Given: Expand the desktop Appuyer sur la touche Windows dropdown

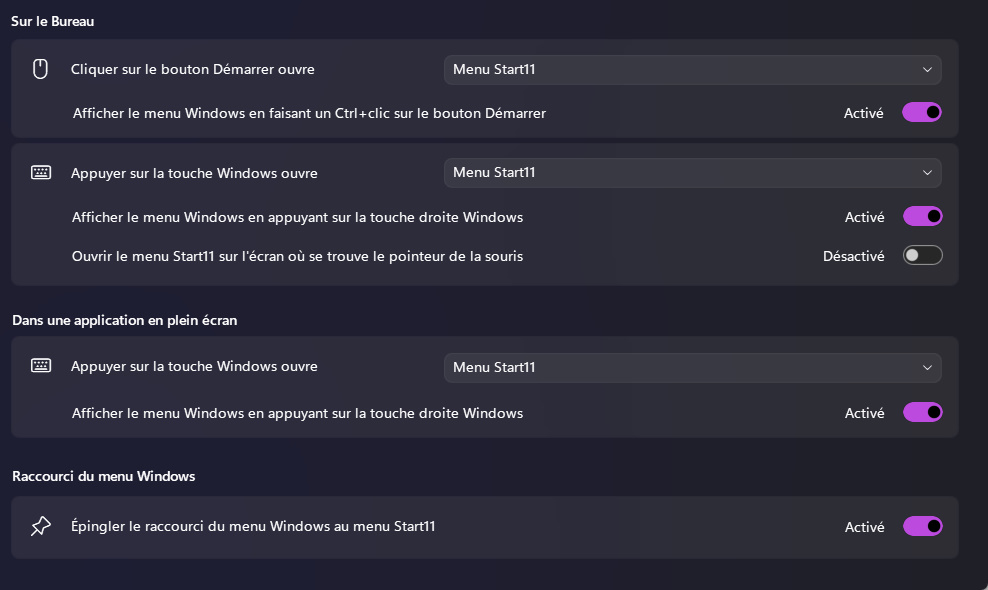Looking at the screenshot, I should [x=692, y=173].
